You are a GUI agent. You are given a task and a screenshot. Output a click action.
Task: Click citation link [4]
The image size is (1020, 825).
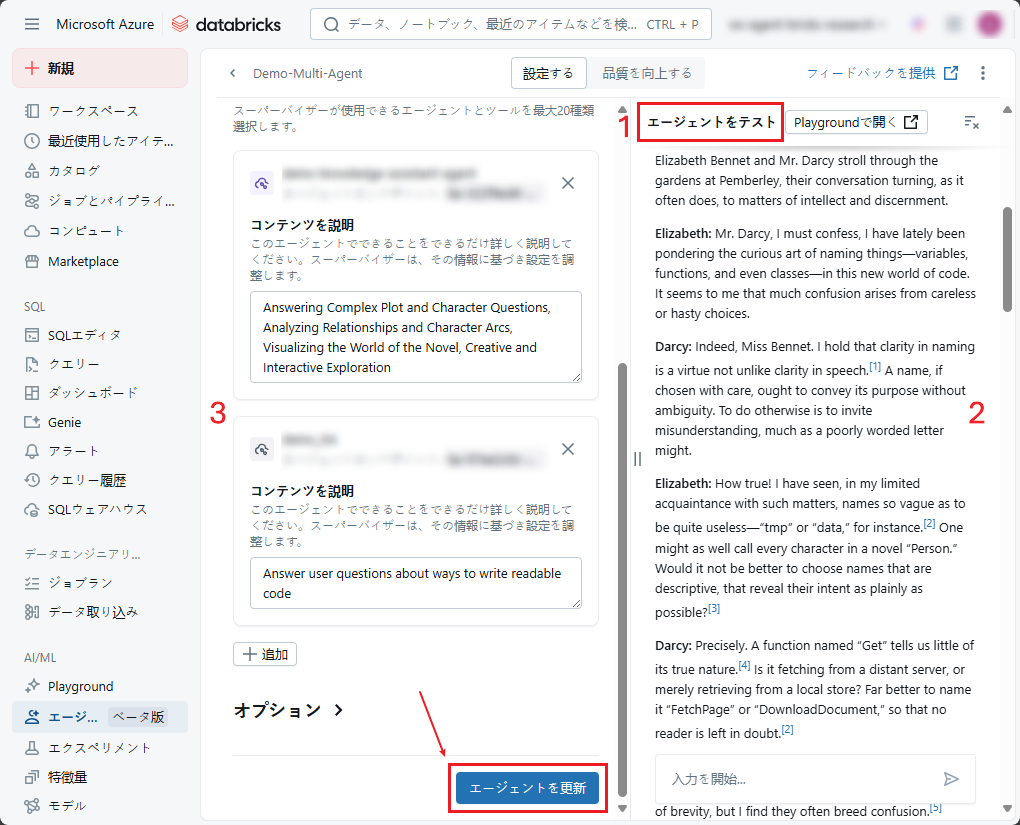tap(744, 665)
